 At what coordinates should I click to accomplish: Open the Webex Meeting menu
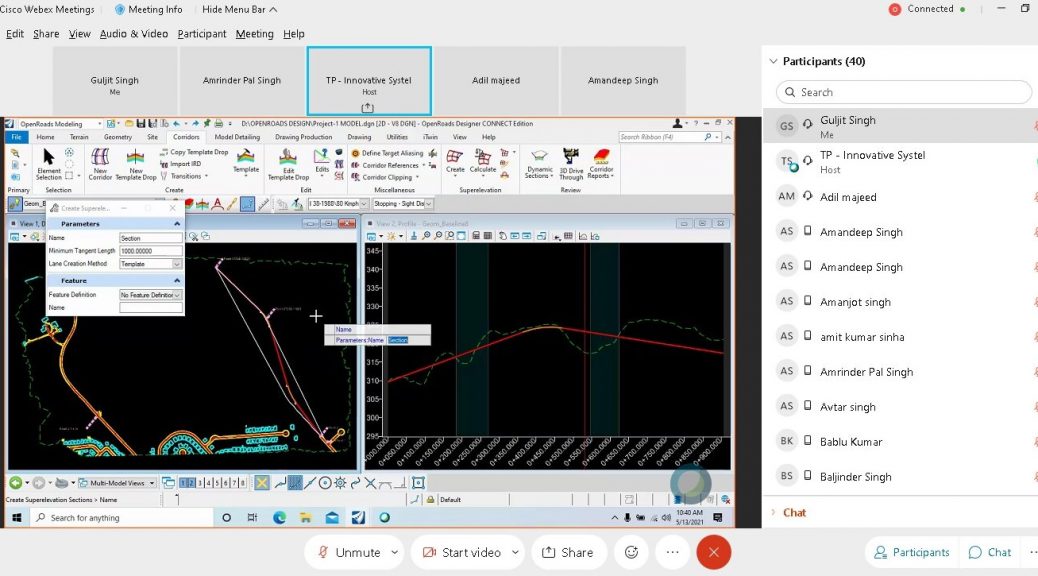pos(254,34)
